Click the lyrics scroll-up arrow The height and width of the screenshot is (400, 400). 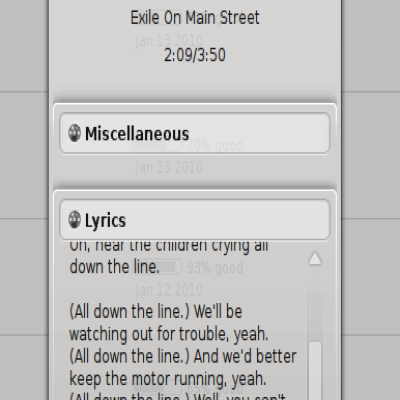315,258
